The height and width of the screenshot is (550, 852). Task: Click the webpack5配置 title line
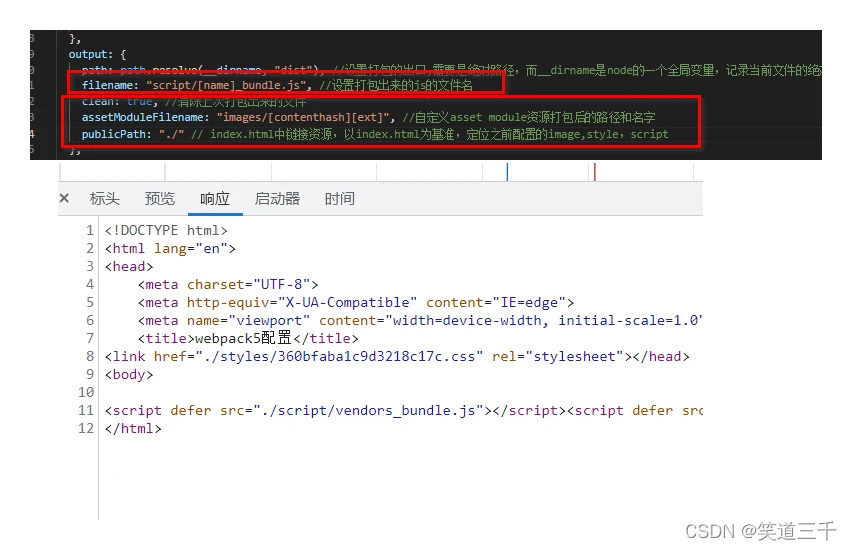[248, 338]
